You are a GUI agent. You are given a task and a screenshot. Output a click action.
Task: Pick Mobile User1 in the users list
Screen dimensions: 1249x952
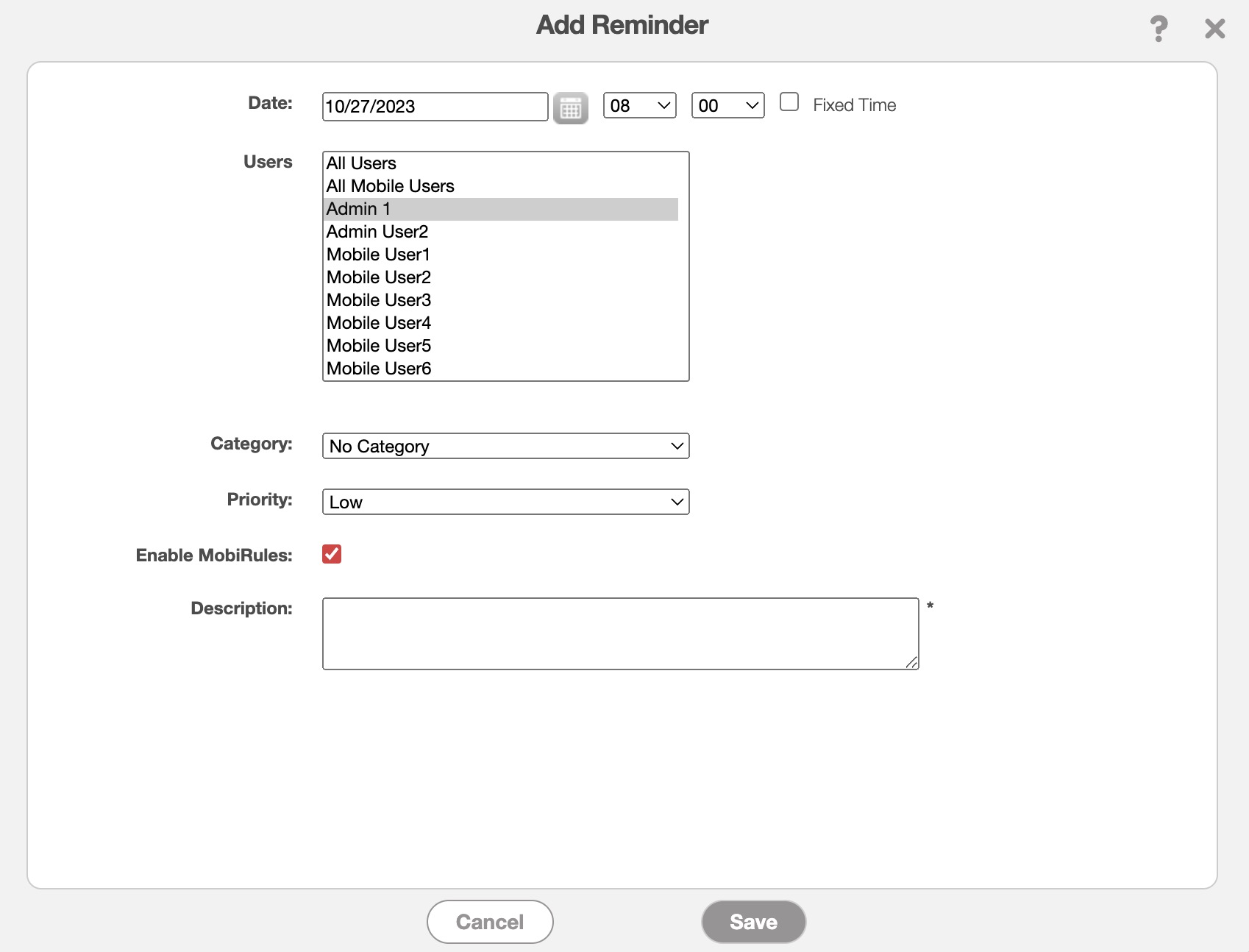tap(378, 255)
